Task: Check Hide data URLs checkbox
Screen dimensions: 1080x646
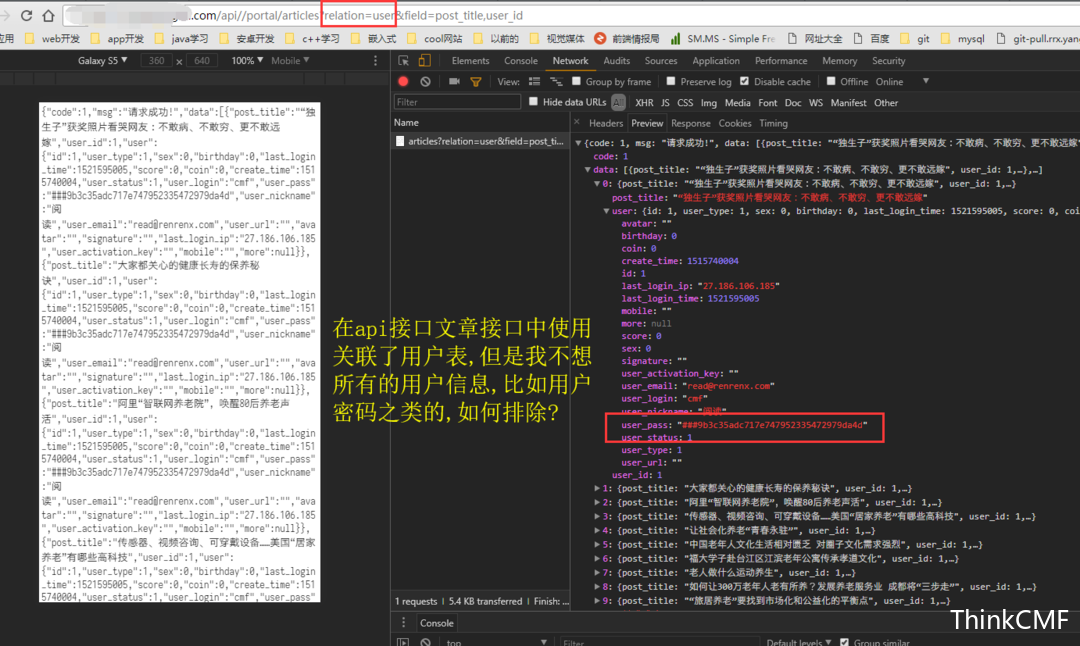Action: pyautogui.click(x=533, y=102)
